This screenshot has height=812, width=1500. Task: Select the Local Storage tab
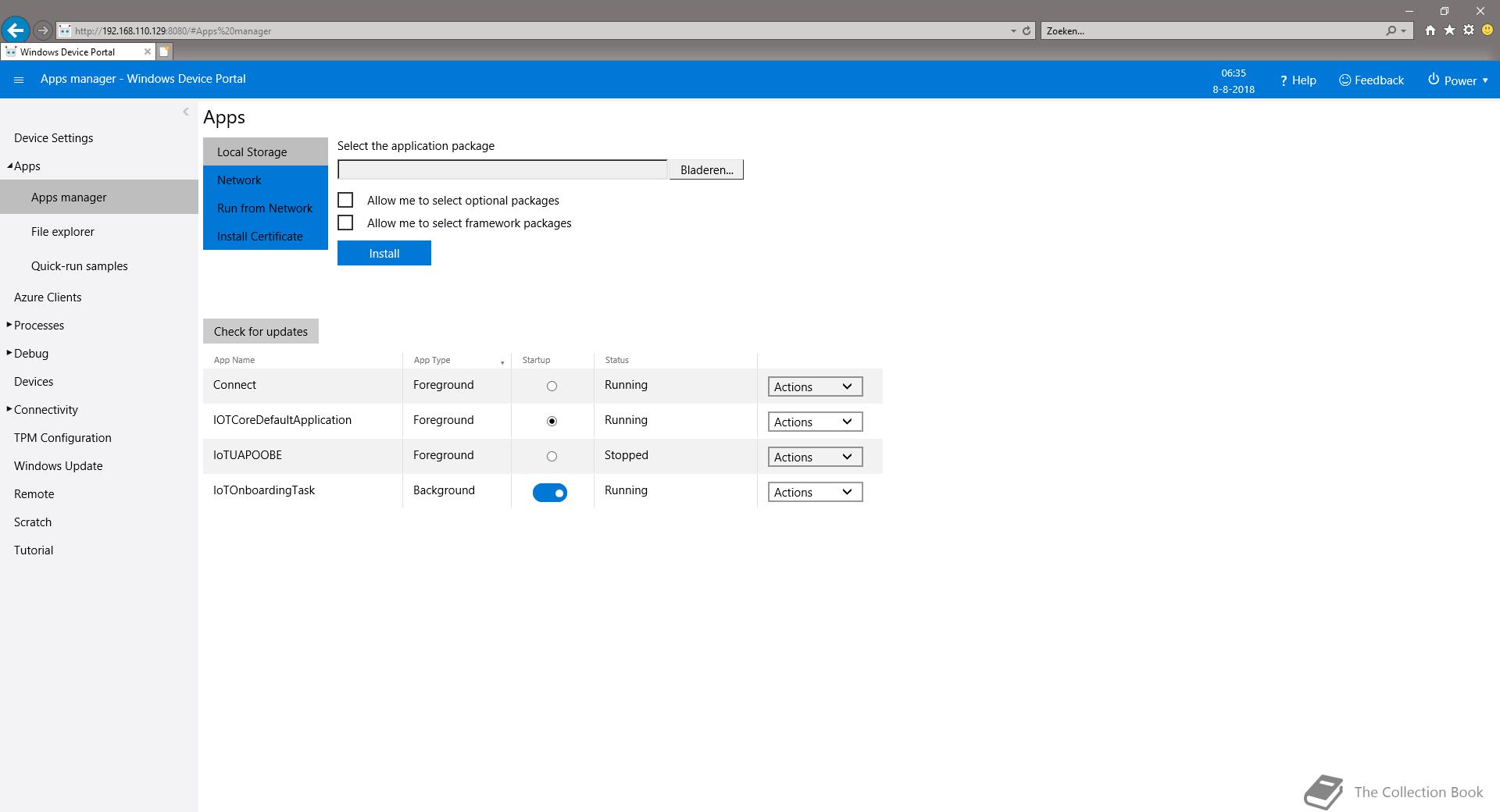[266, 151]
